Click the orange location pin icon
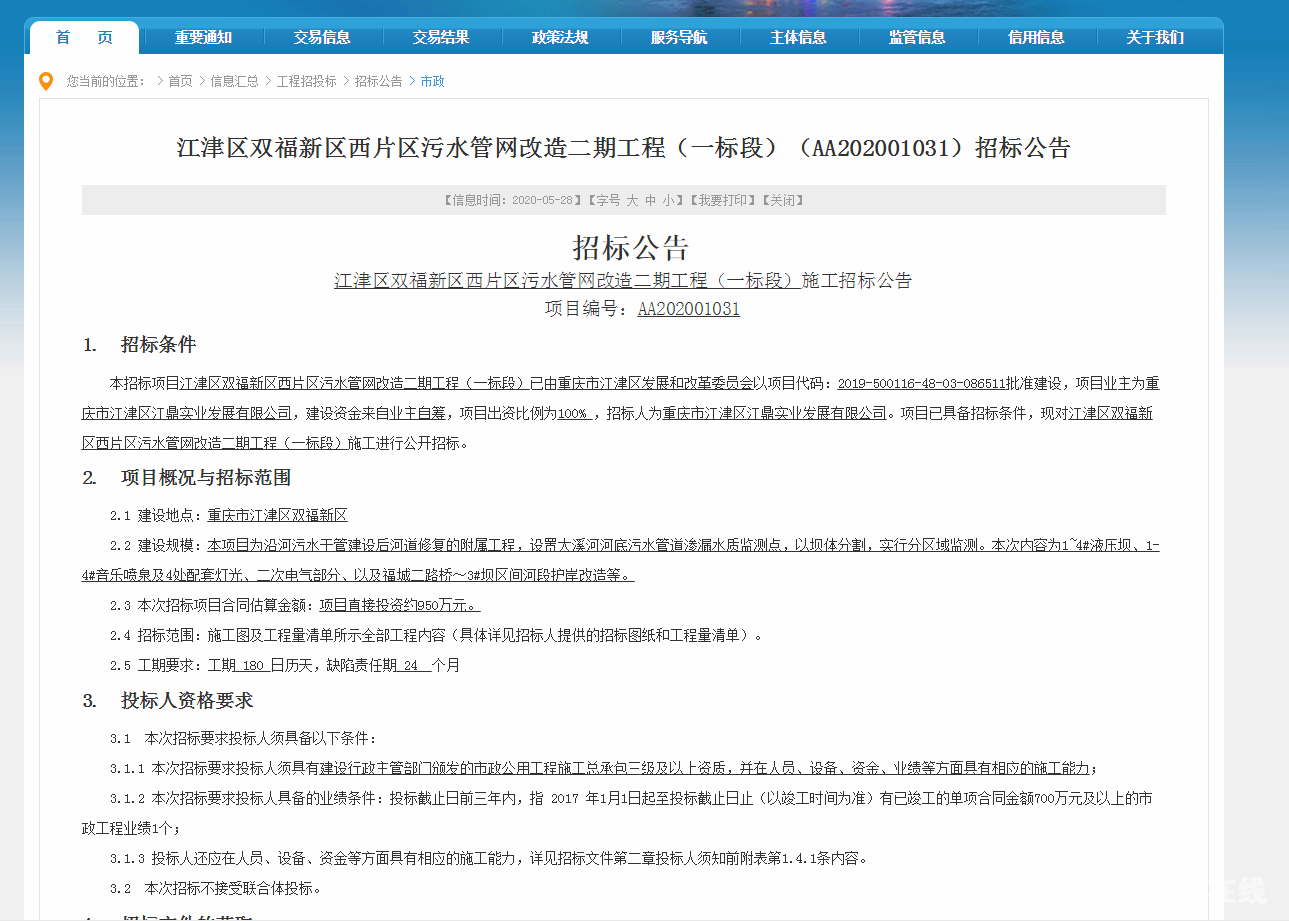 (x=45, y=81)
